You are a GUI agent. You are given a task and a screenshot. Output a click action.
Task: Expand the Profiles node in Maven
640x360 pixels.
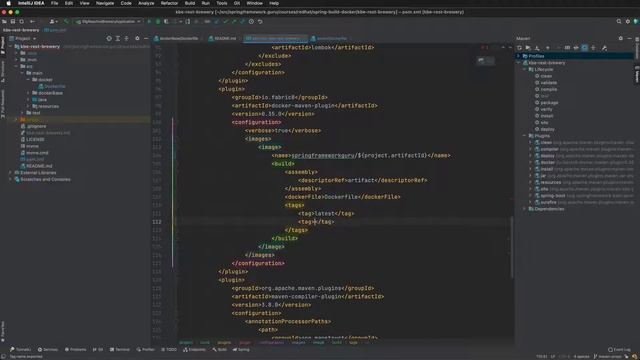click(519, 56)
